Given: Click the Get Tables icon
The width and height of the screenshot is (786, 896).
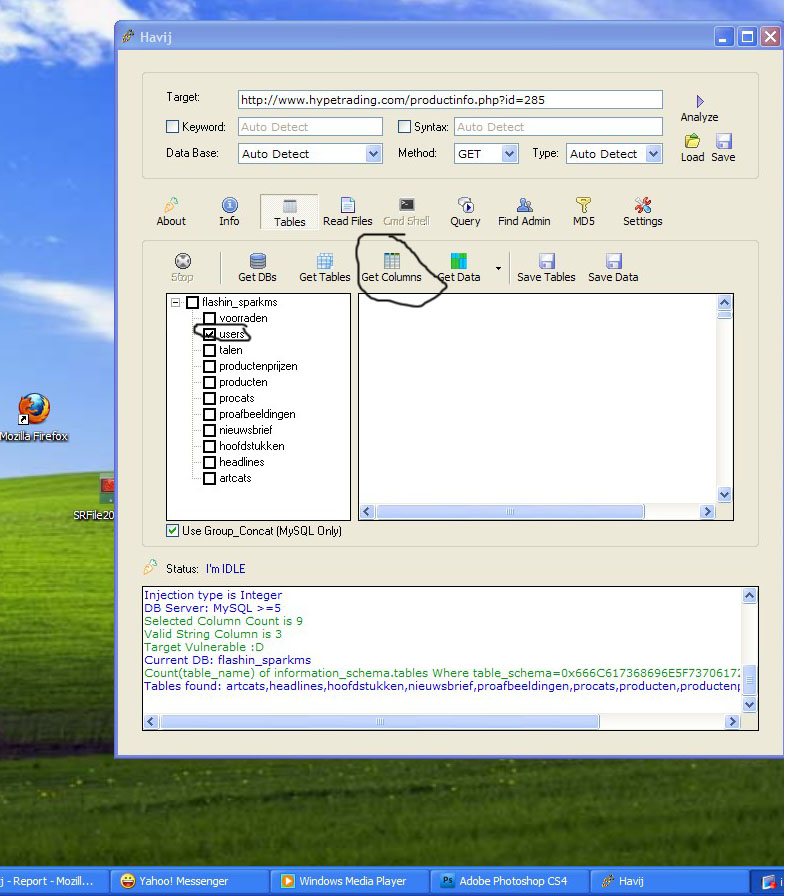Looking at the screenshot, I should (x=325, y=261).
